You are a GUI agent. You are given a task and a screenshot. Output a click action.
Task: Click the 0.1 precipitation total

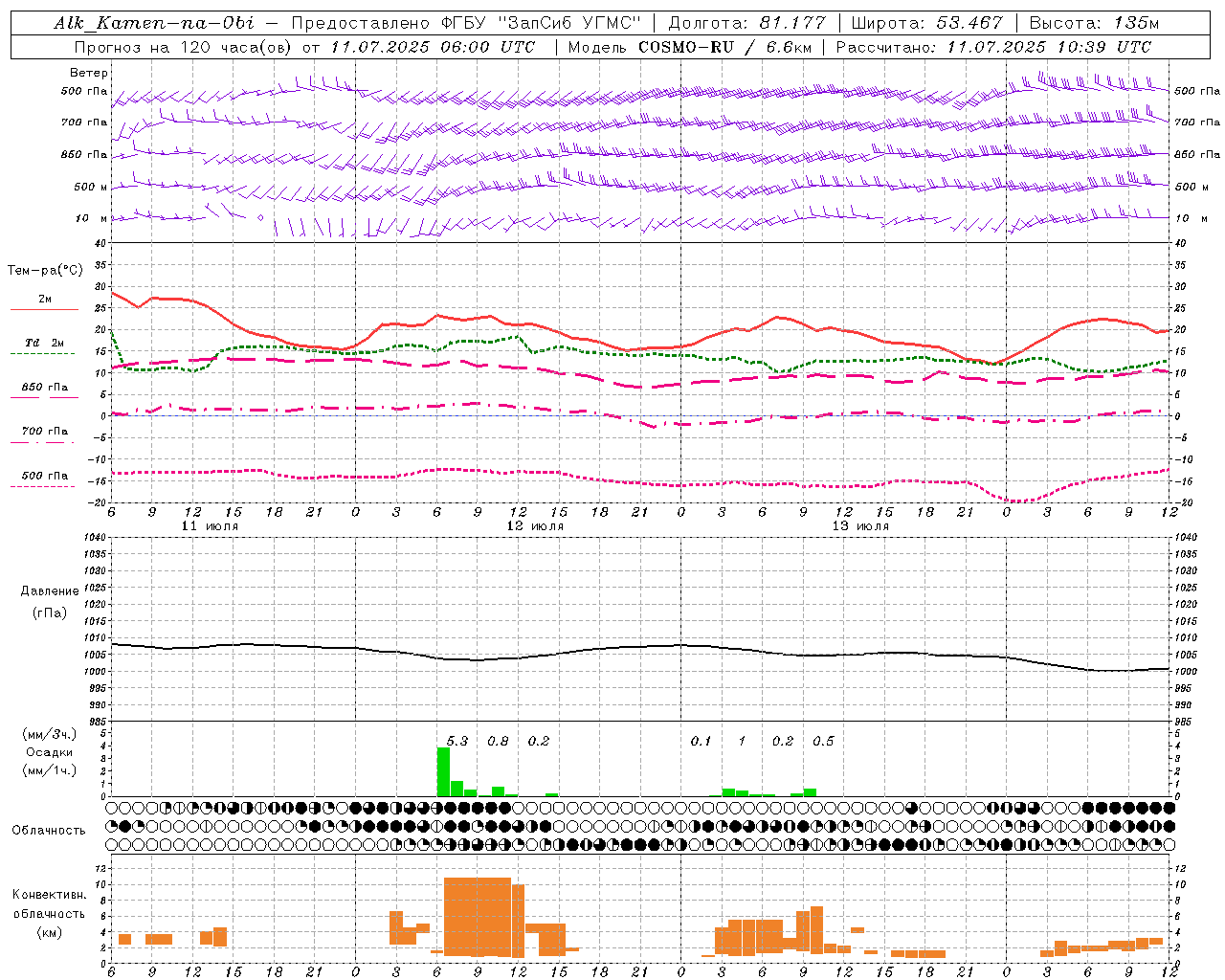[701, 741]
